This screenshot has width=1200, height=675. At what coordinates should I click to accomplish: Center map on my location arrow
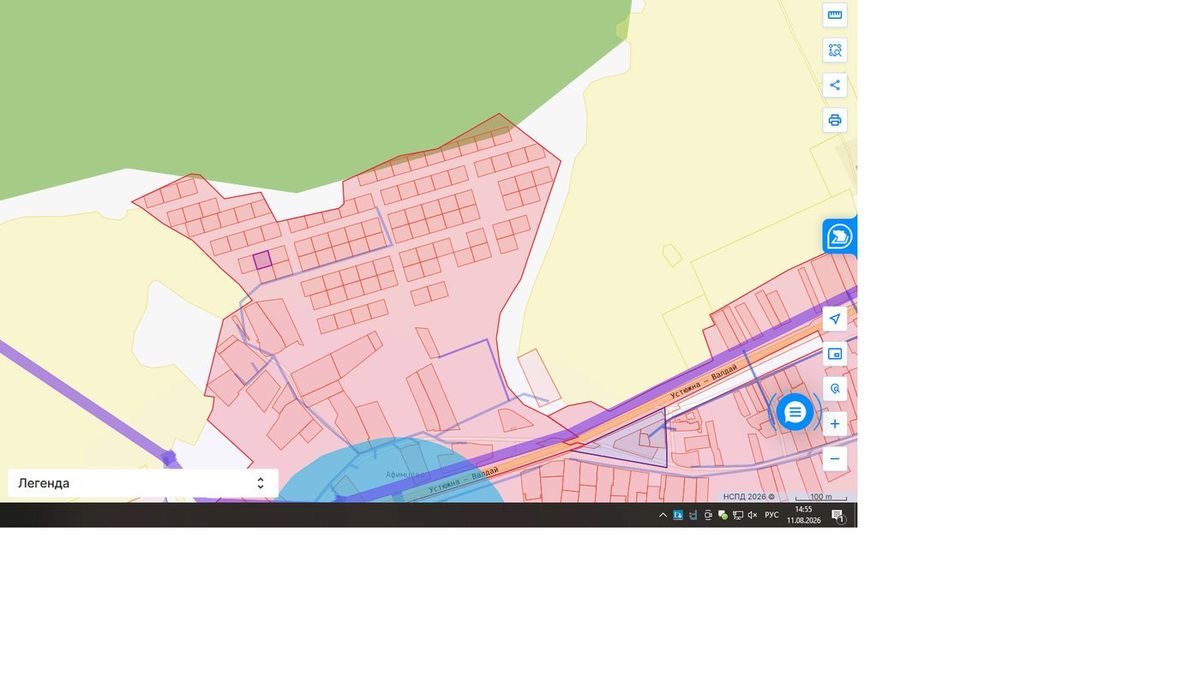tap(835, 319)
